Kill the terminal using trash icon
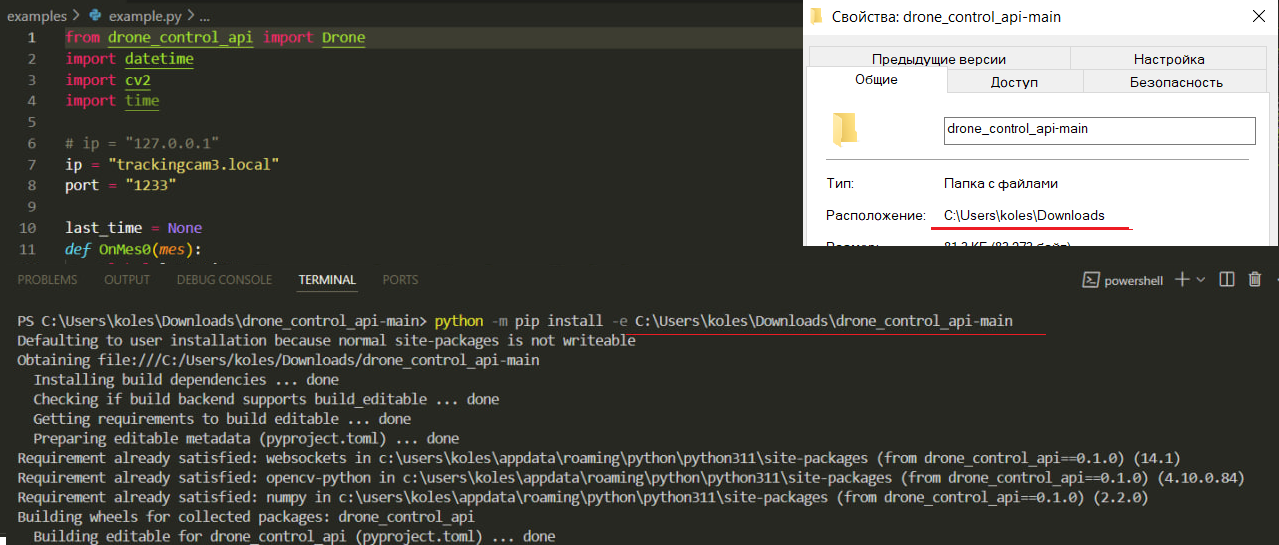The image size is (1279, 545). point(1255,280)
